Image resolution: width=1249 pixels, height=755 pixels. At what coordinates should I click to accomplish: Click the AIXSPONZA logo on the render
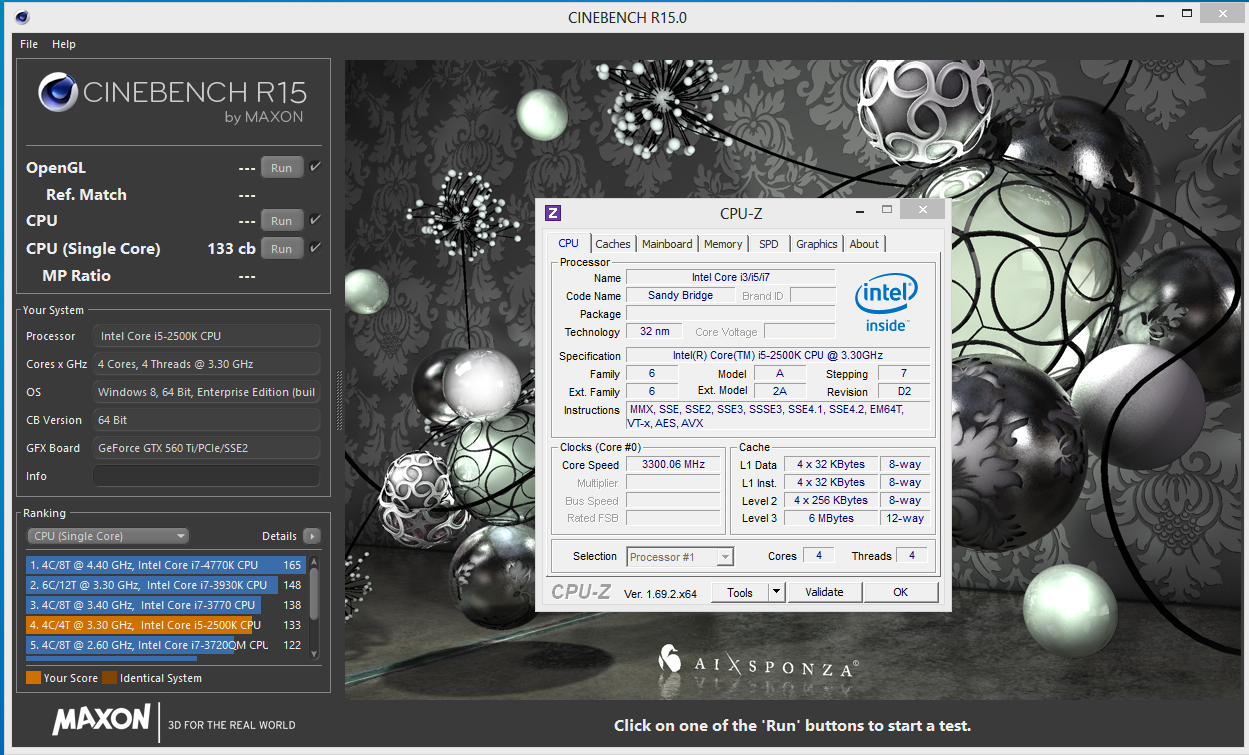(x=757, y=661)
